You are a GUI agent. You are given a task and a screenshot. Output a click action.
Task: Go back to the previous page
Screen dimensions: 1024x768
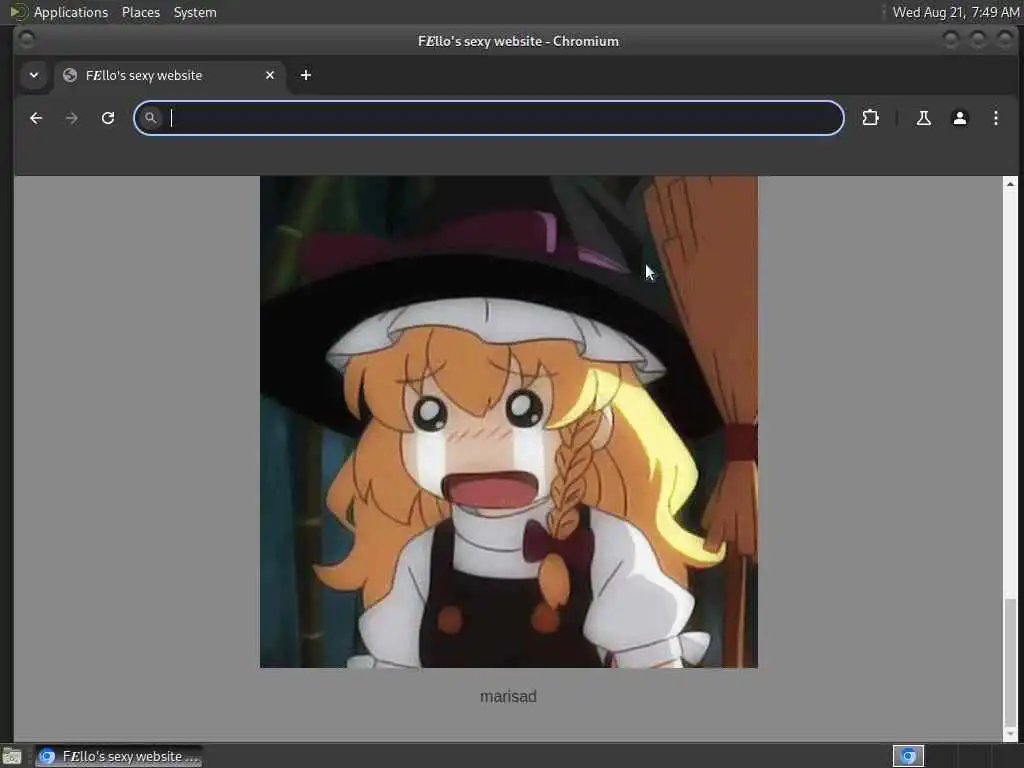(36, 118)
